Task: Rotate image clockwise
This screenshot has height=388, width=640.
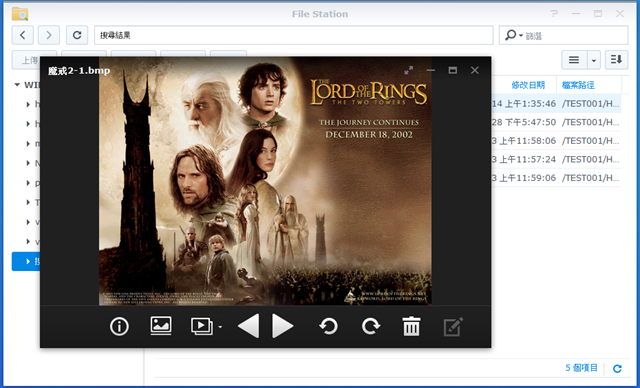Action: [371, 326]
